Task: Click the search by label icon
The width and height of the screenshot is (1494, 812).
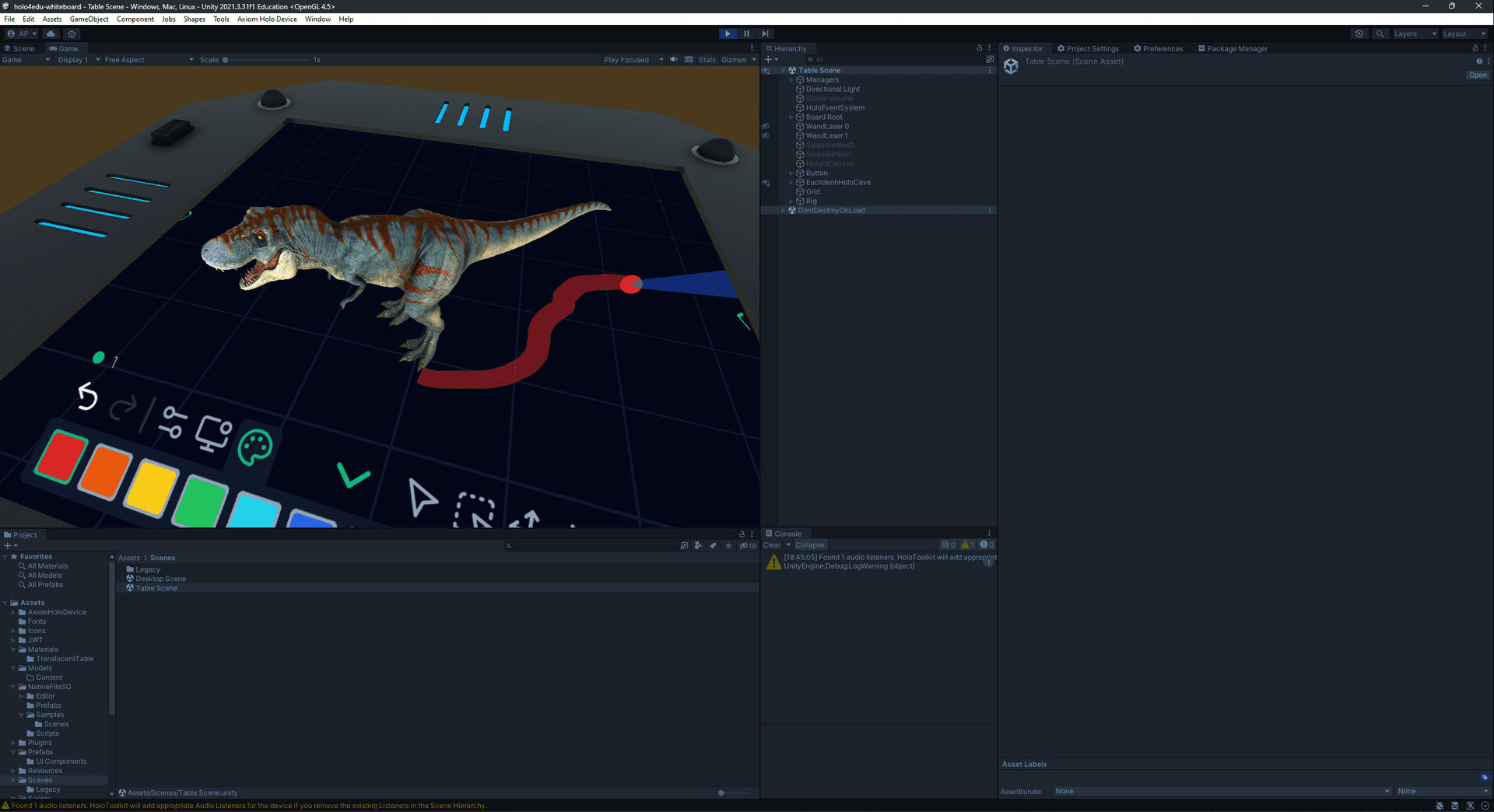Action: tap(713, 546)
